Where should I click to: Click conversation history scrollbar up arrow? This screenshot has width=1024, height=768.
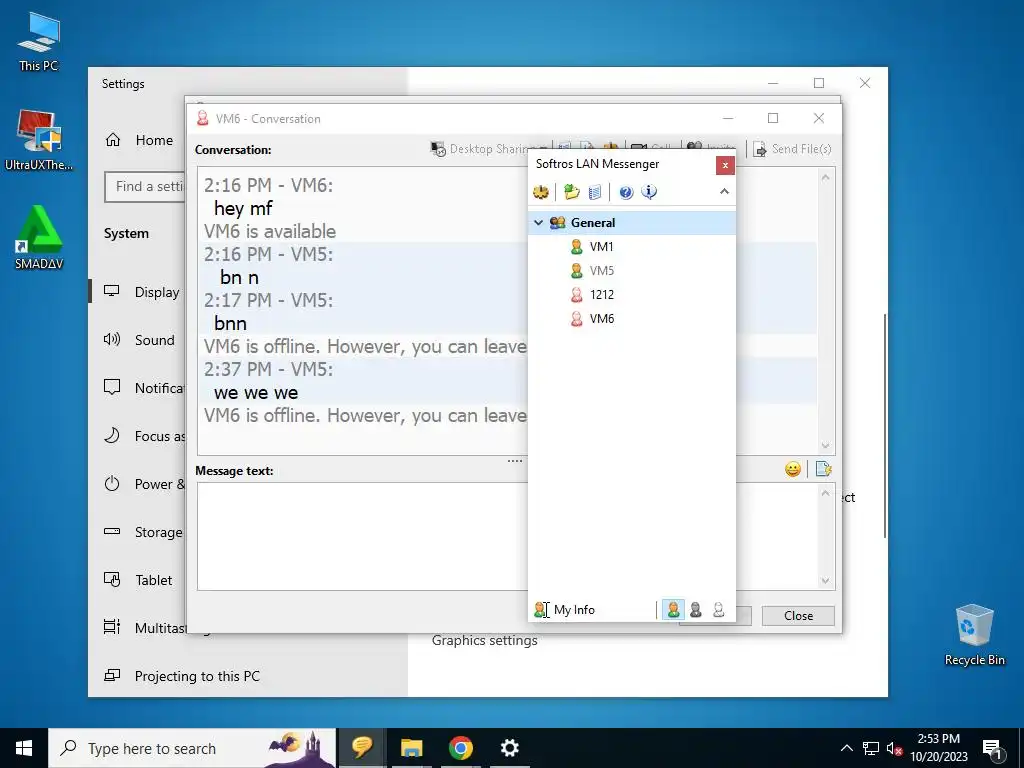pyautogui.click(x=825, y=178)
